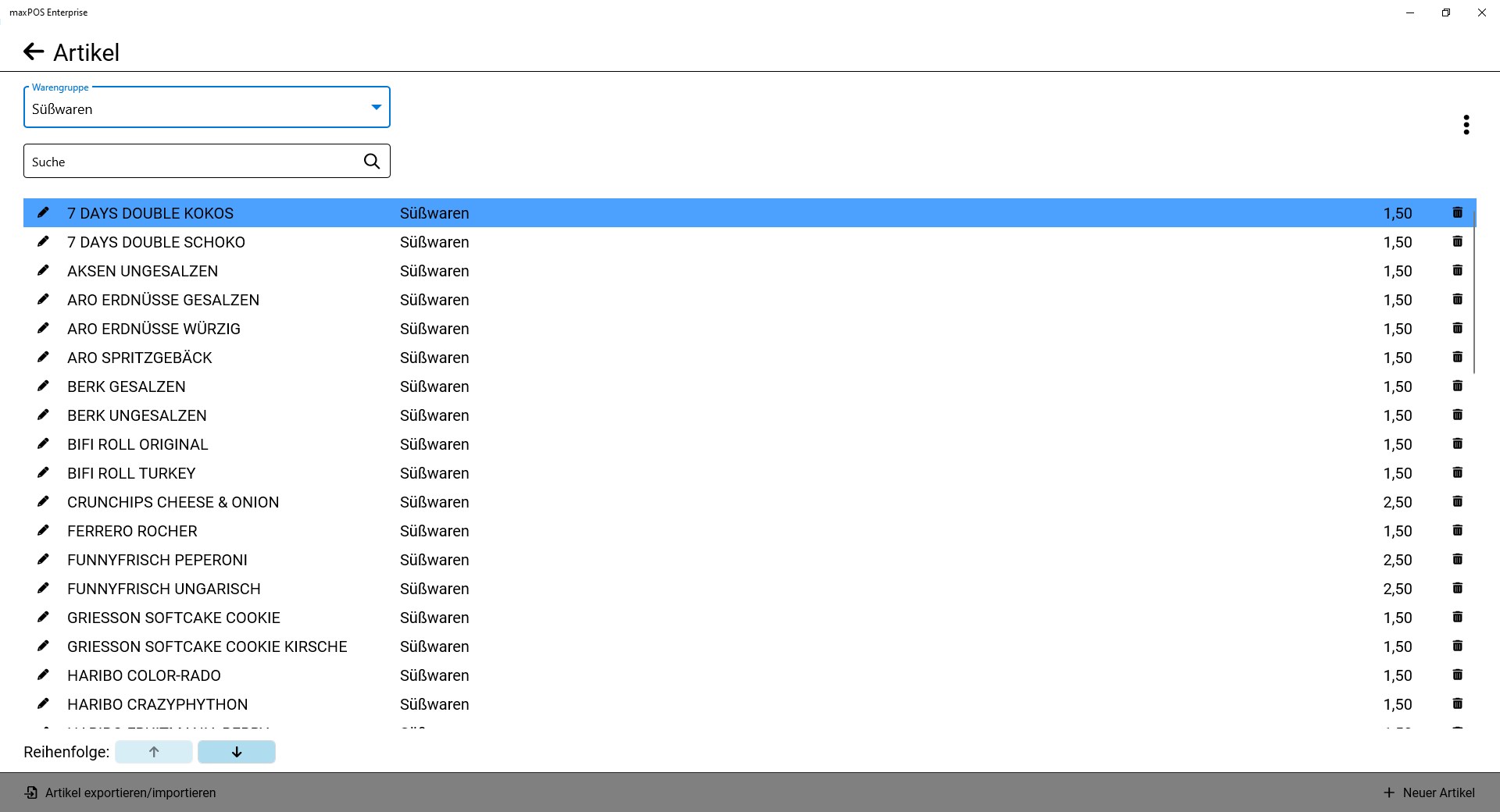Edit the 7 DAYS DOUBLE SCHOKO article

click(43, 241)
